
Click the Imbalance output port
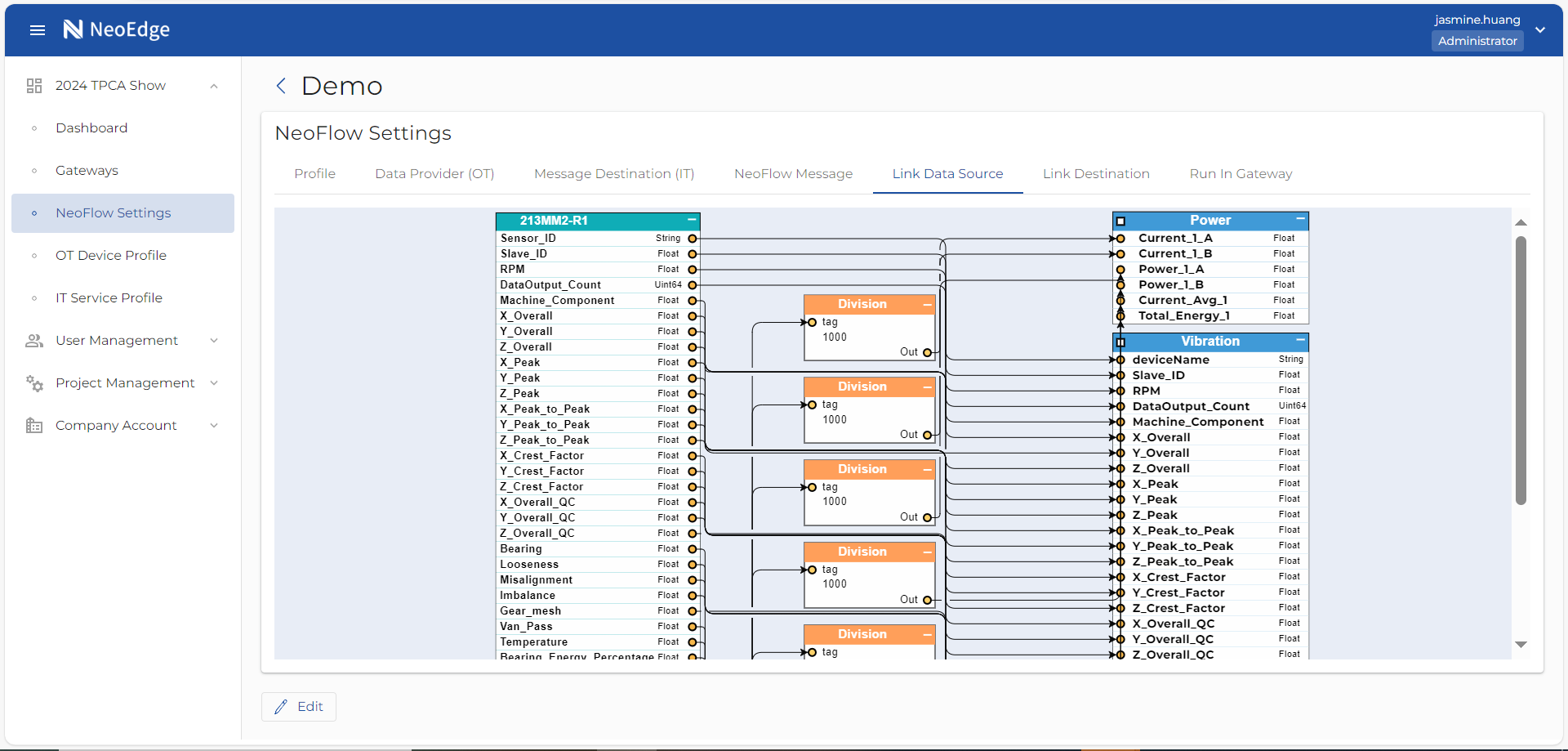pos(693,596)
